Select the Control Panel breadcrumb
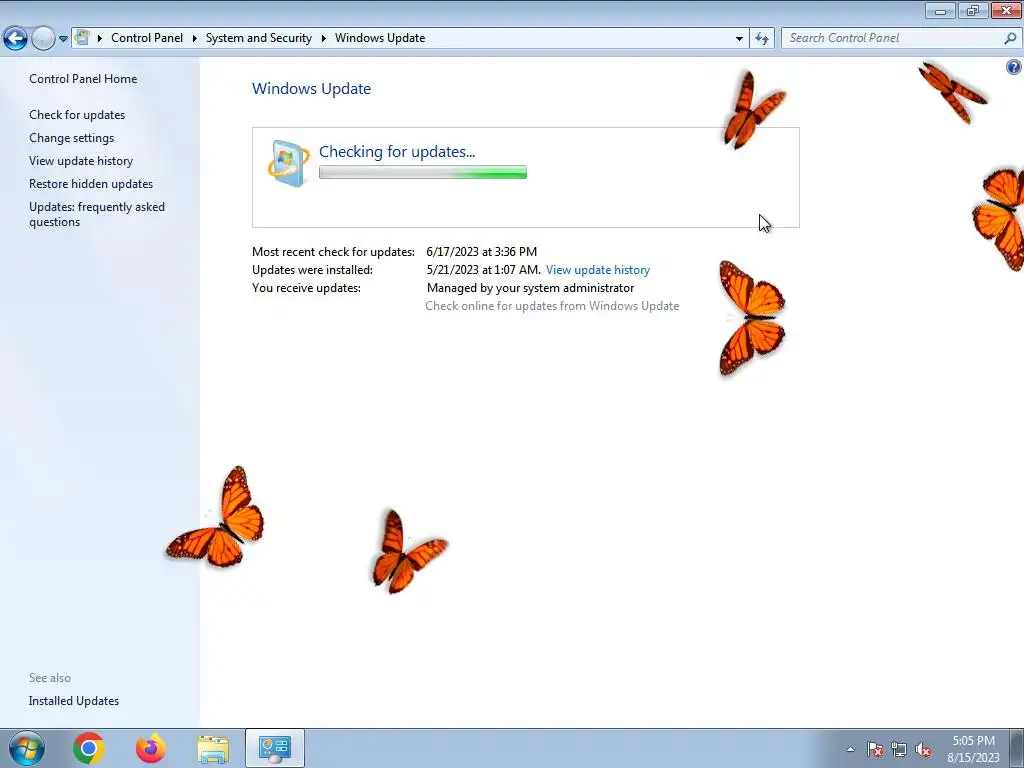This screenshot has height=768, width=1024. pyautogui.click(x=147, y=38)
